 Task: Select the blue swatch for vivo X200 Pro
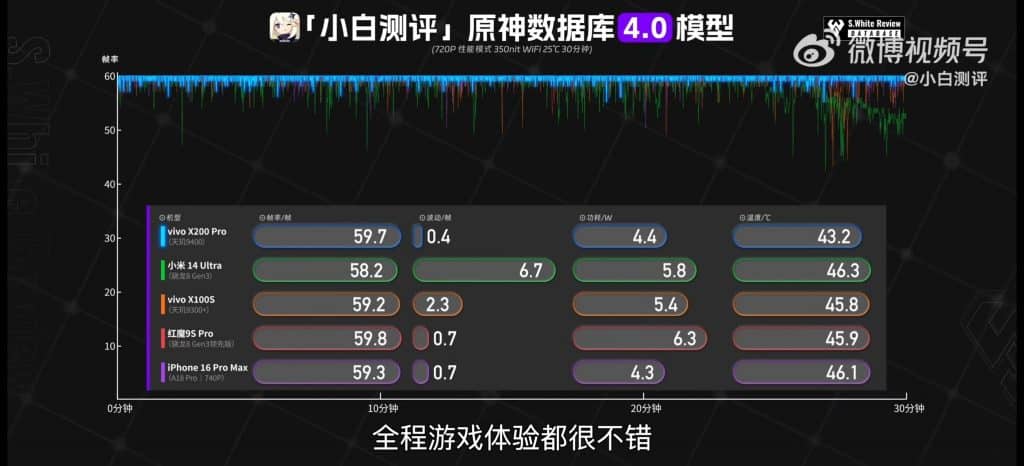pyautogui.click(x=163, y=236)
